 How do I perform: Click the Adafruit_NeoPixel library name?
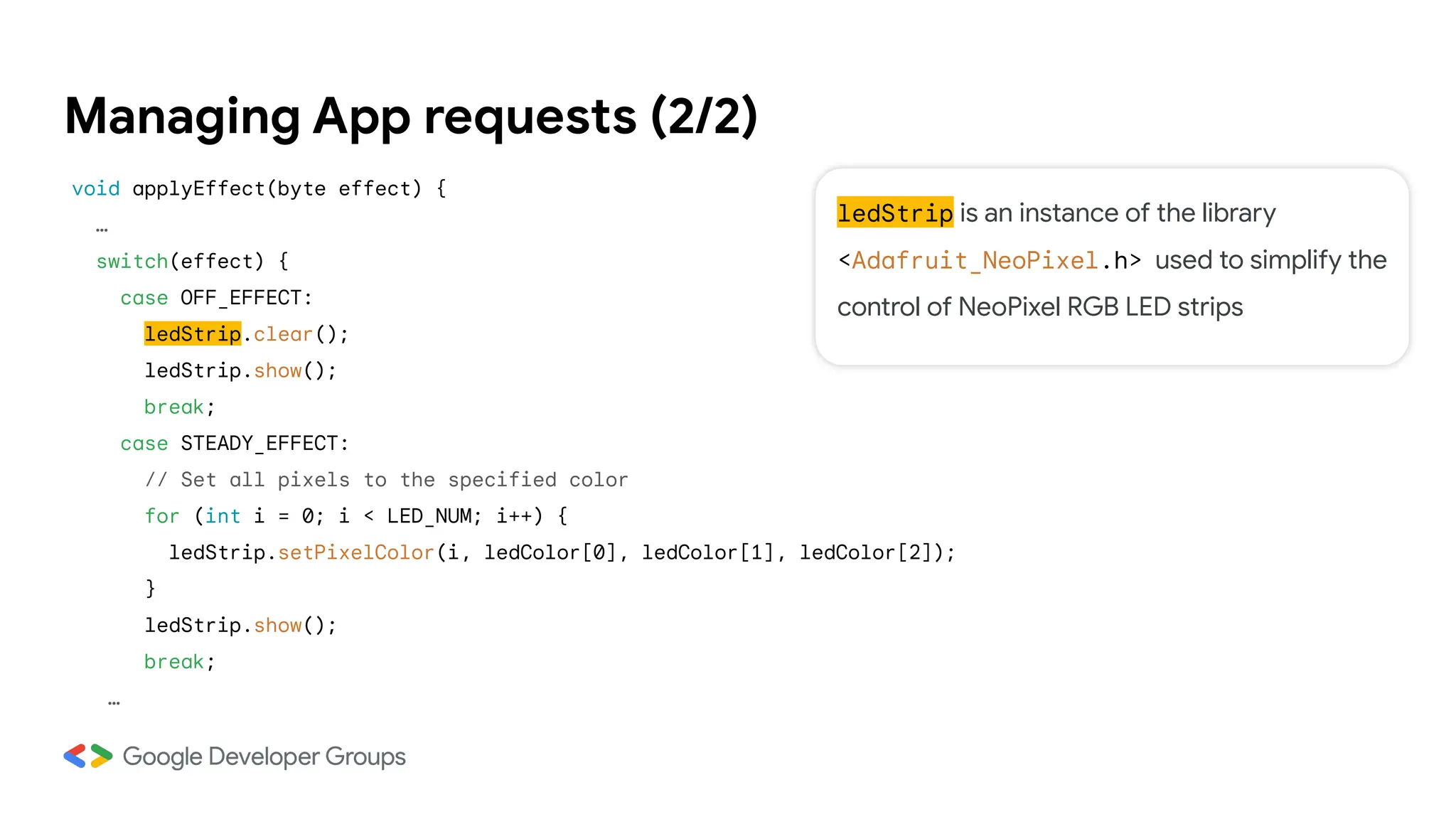[975, 261]
